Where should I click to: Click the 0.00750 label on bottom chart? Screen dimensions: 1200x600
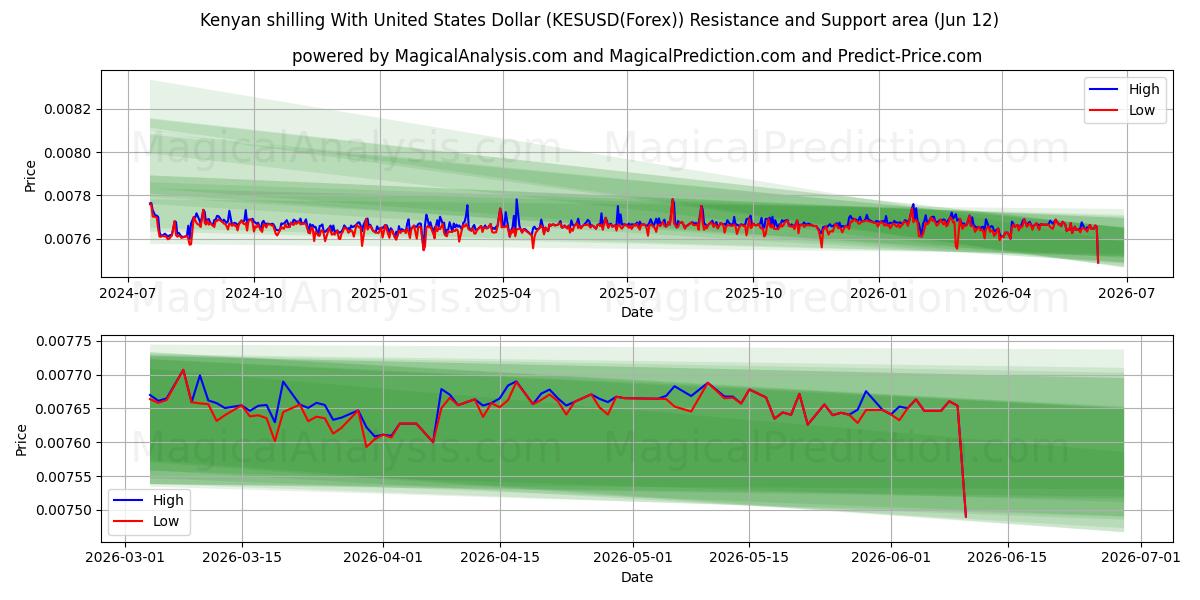[x=63, y=510]
